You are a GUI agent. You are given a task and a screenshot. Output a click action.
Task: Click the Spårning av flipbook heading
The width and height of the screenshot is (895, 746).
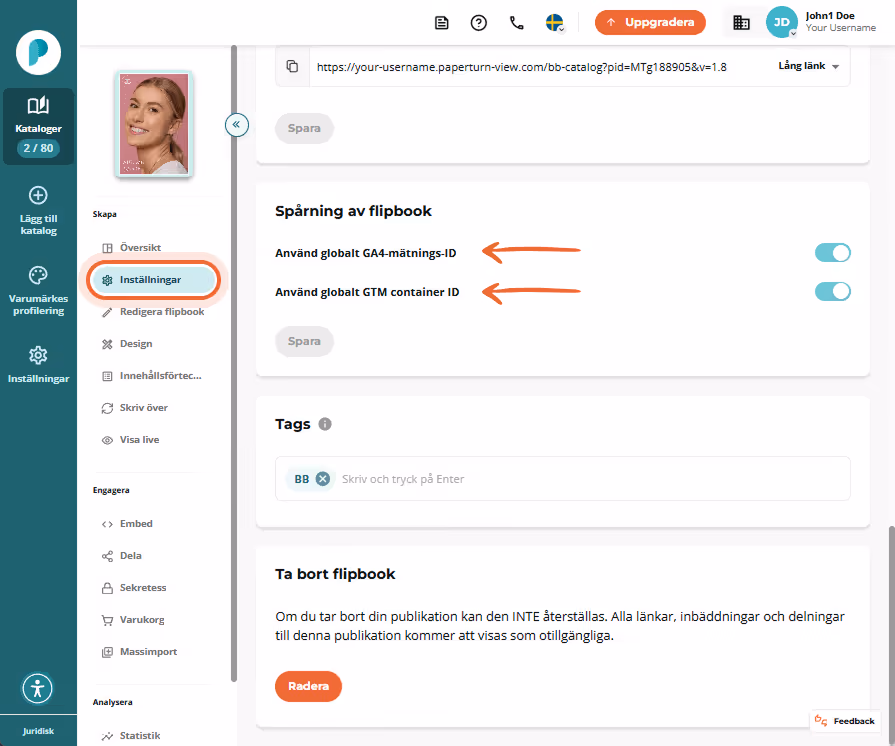[353, 211]
